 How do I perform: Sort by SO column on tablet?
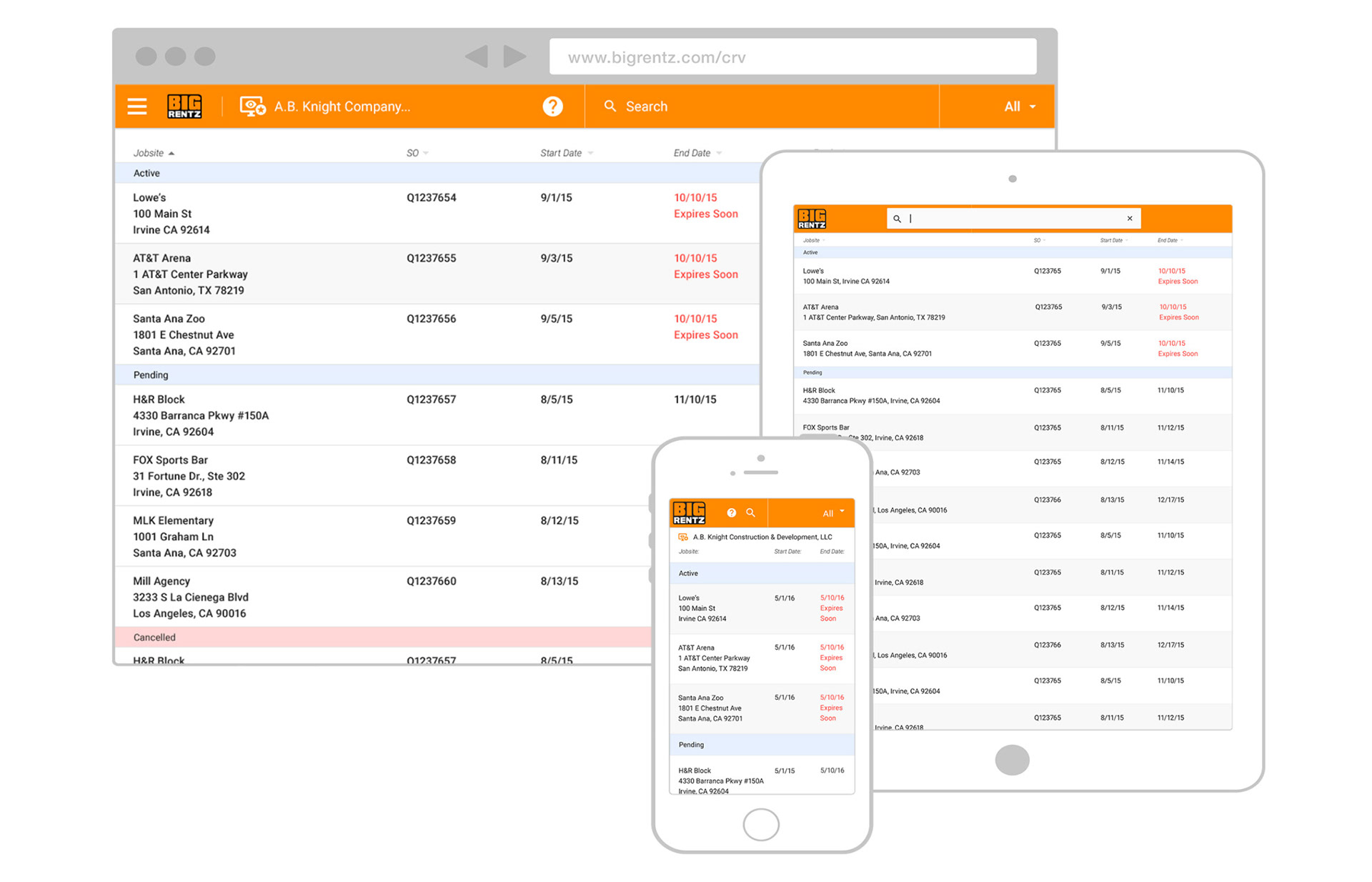click(1039, 240)
